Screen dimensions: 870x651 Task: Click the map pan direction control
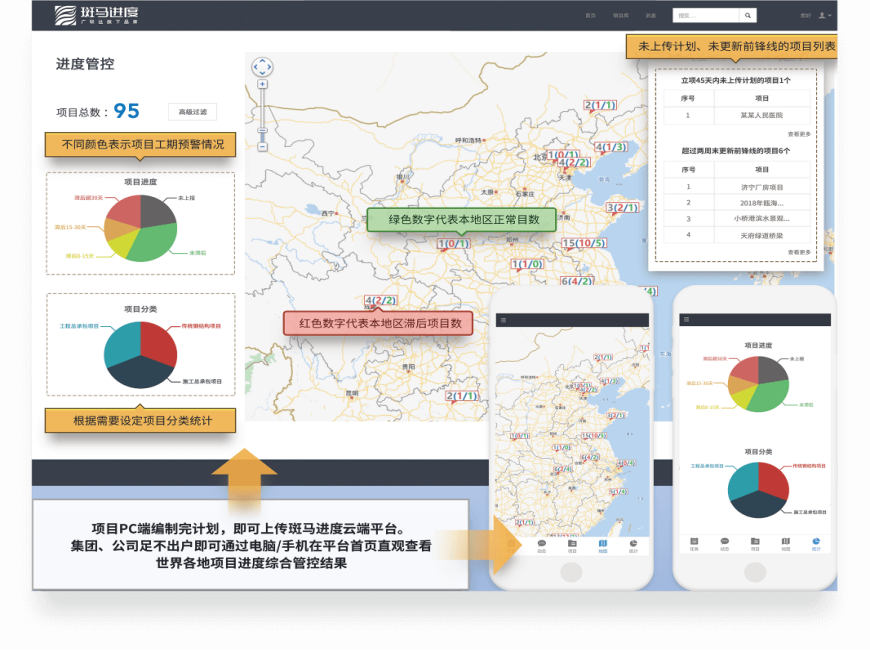tap(262, 67)
